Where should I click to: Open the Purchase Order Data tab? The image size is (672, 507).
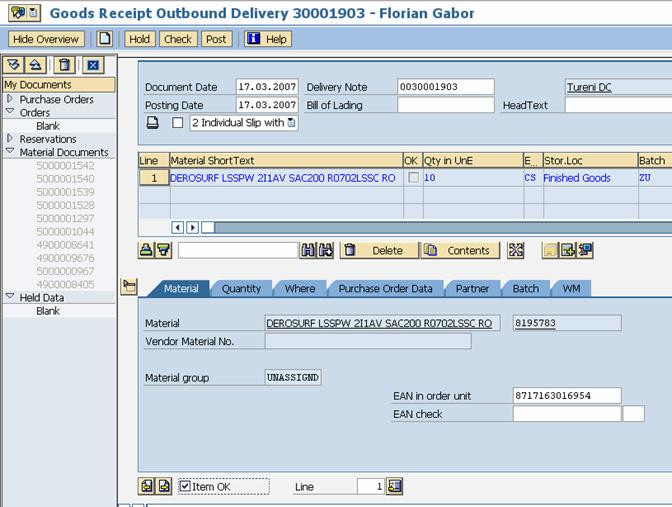tap(385, 288)
